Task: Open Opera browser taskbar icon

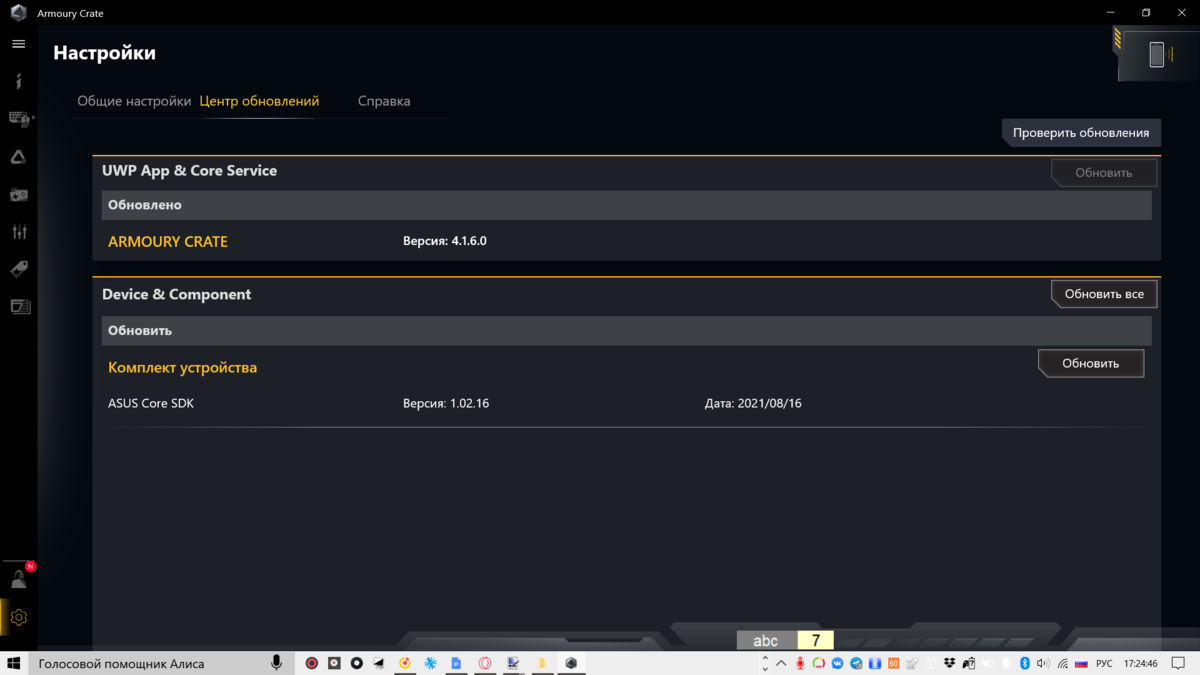Action: (x=484, y=663)
